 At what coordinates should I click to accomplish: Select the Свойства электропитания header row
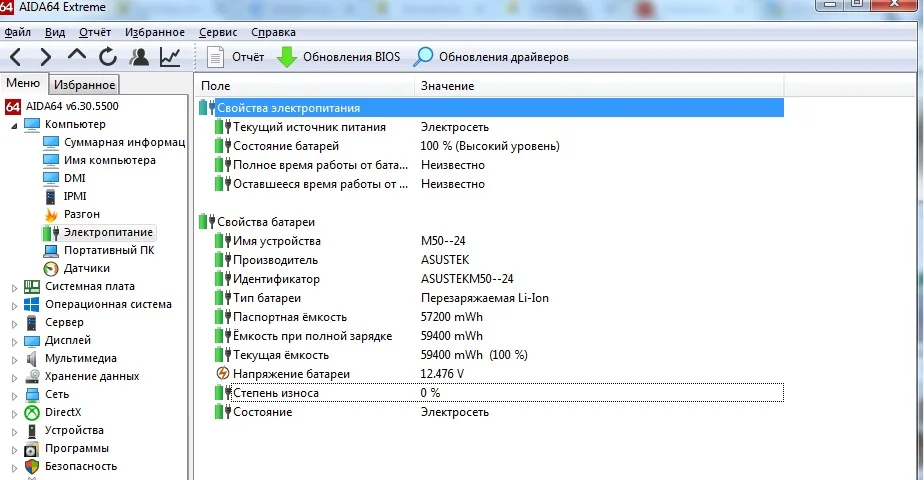pyautogui.click(x=491, y=108)
